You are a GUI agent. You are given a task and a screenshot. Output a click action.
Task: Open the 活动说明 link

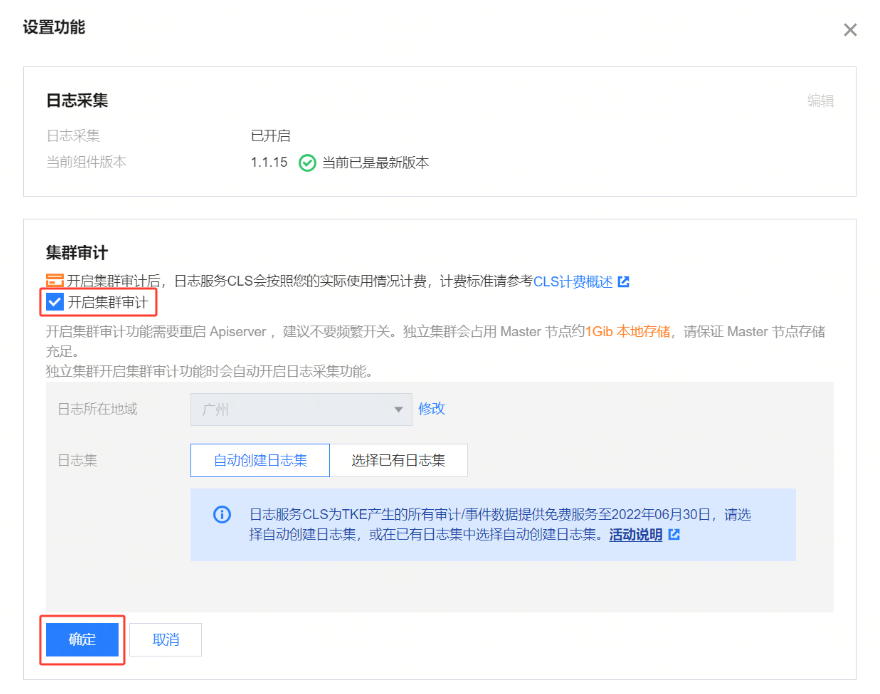click(636, 535)
